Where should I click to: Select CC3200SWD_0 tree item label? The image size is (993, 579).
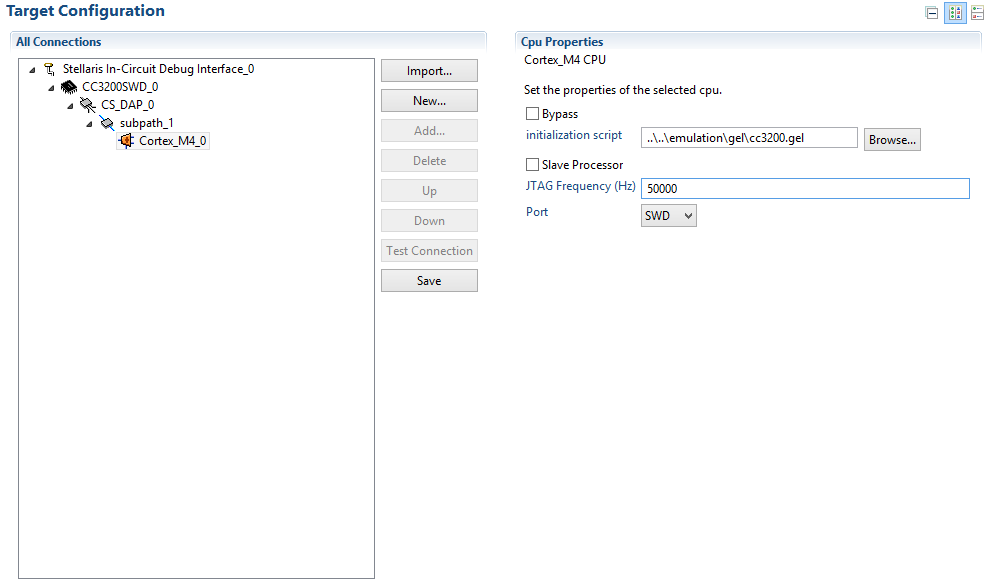pyautogui.click(x=120, y=87)
